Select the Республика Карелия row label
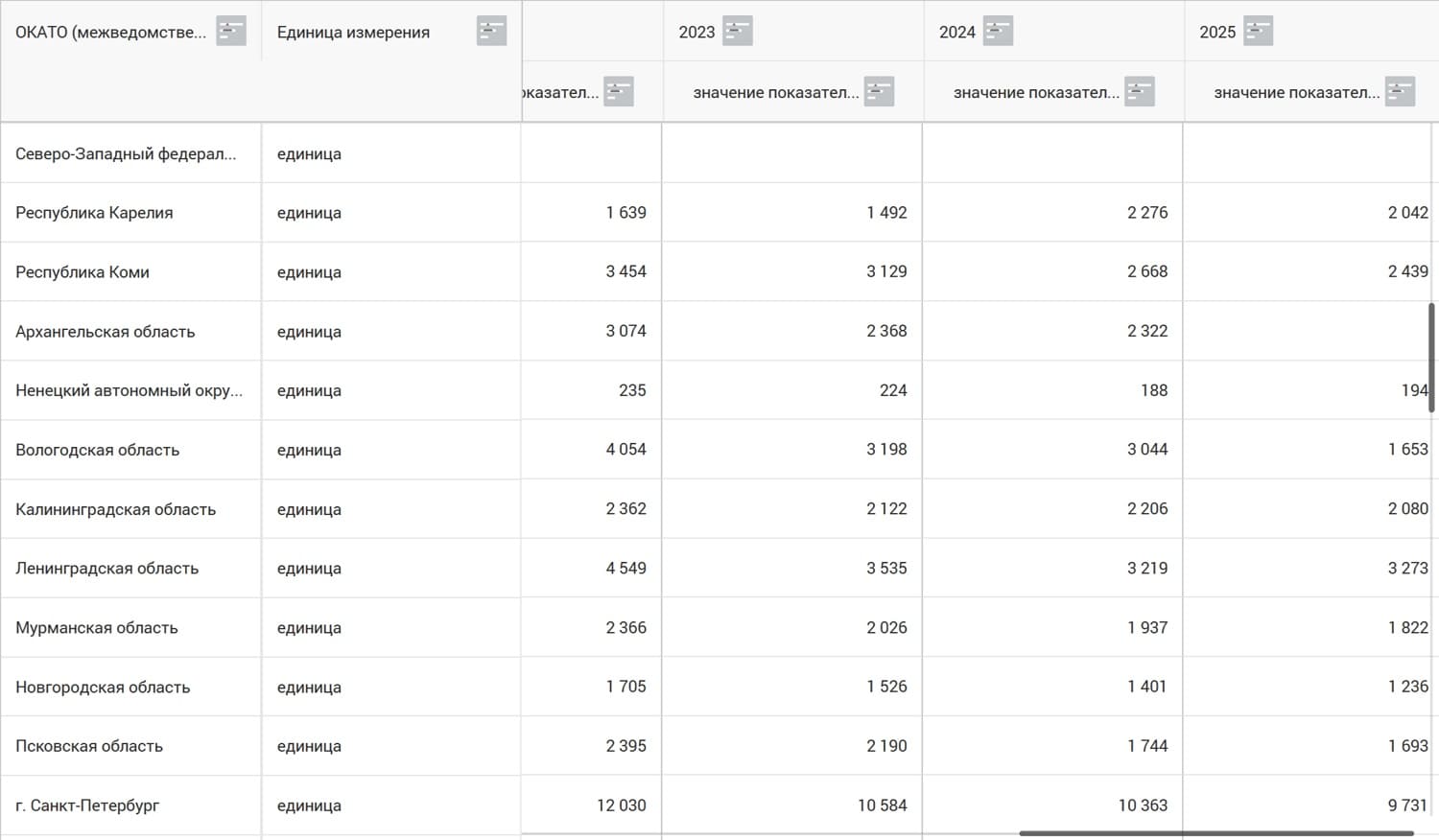The height and width of the screenshot is (840, 1439). click(x=94, y=213)
